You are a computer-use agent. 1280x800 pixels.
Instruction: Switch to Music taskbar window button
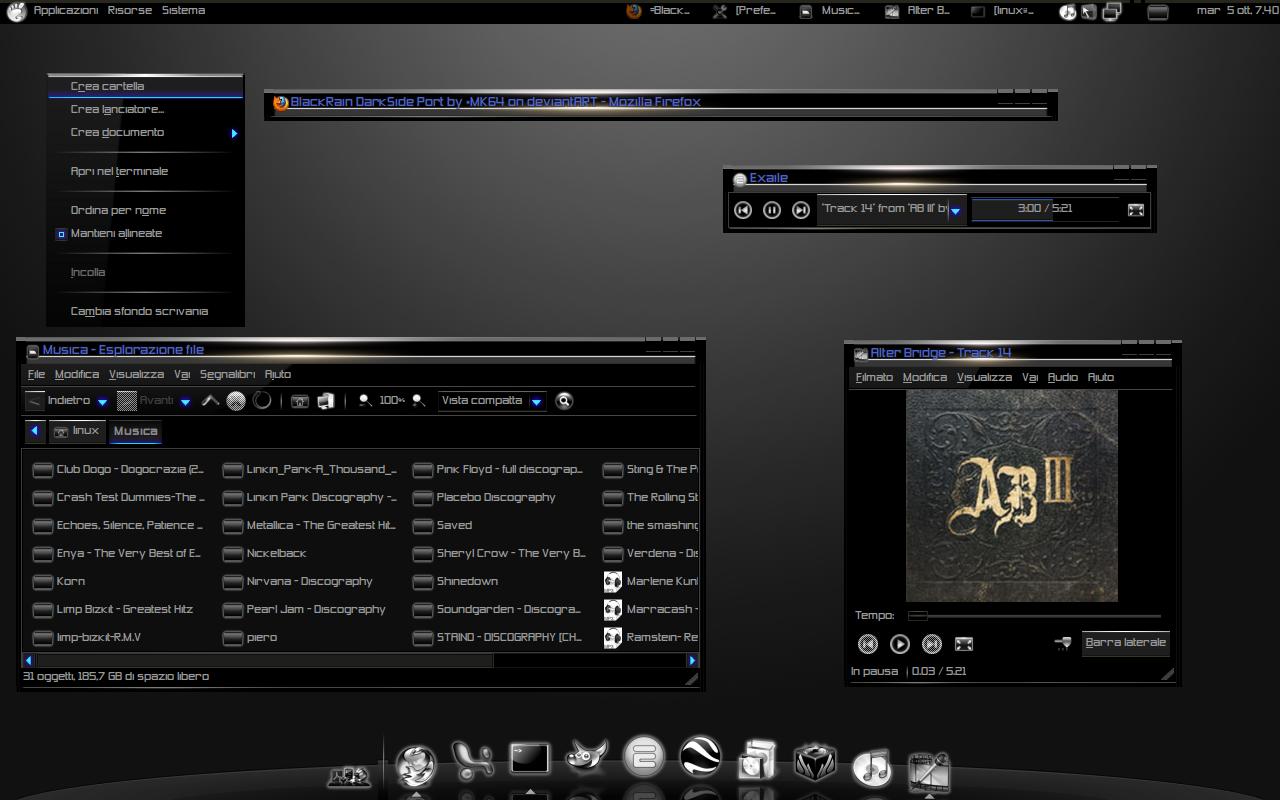(830, 11)
